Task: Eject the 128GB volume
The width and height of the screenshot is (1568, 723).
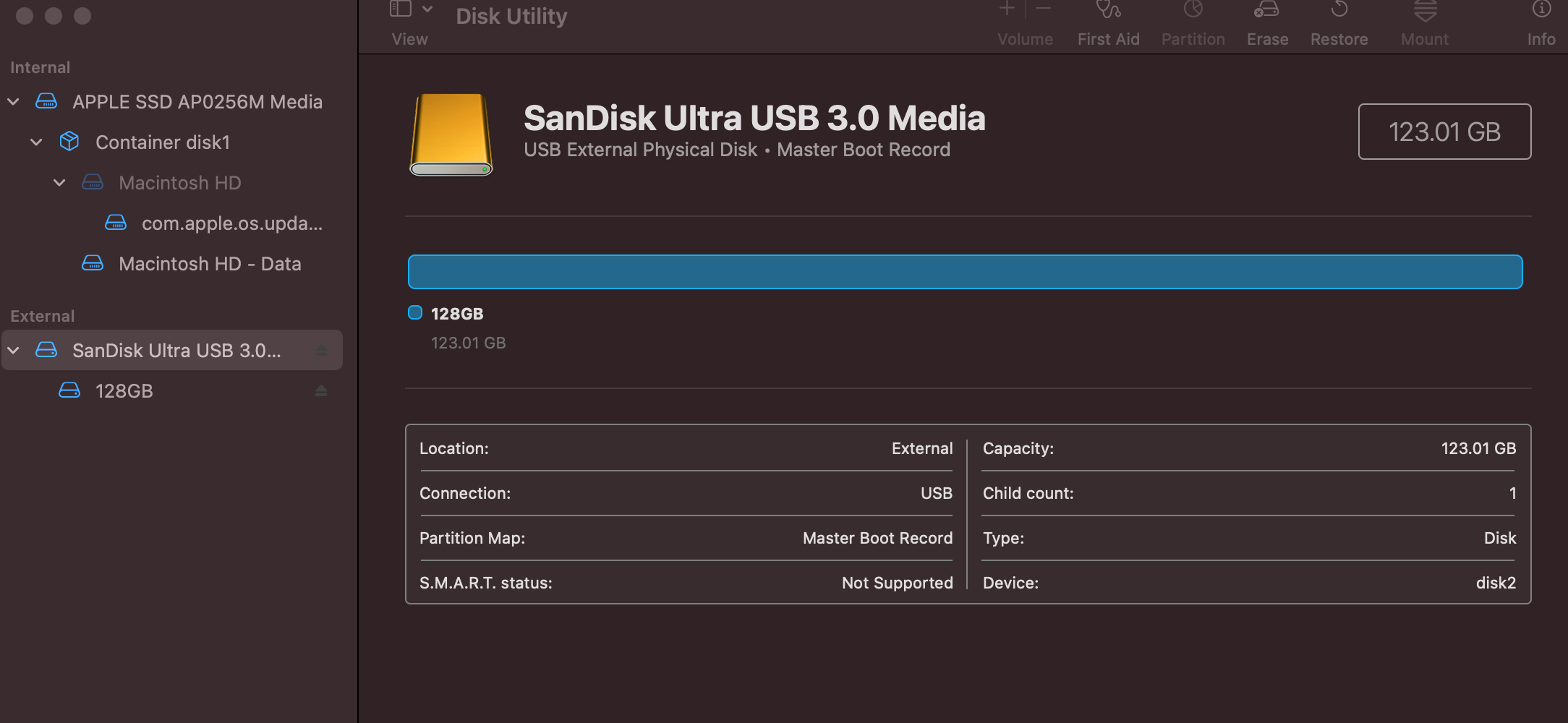Action: click(x=321, y=391)
